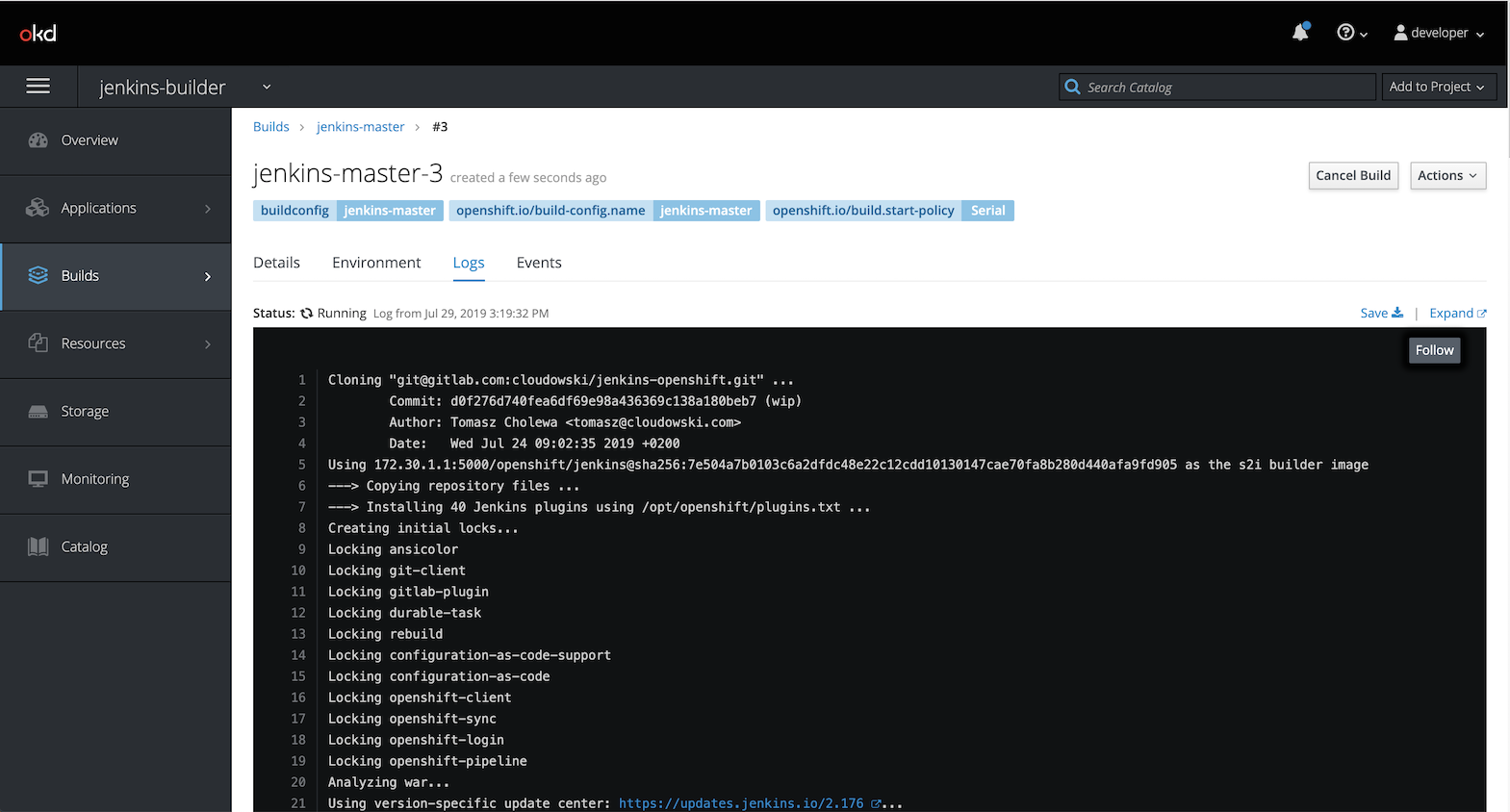Click the Serial label value
The height and width of the screenshot is (812, 1510).
pyautogui.click(x=988, y=211)
